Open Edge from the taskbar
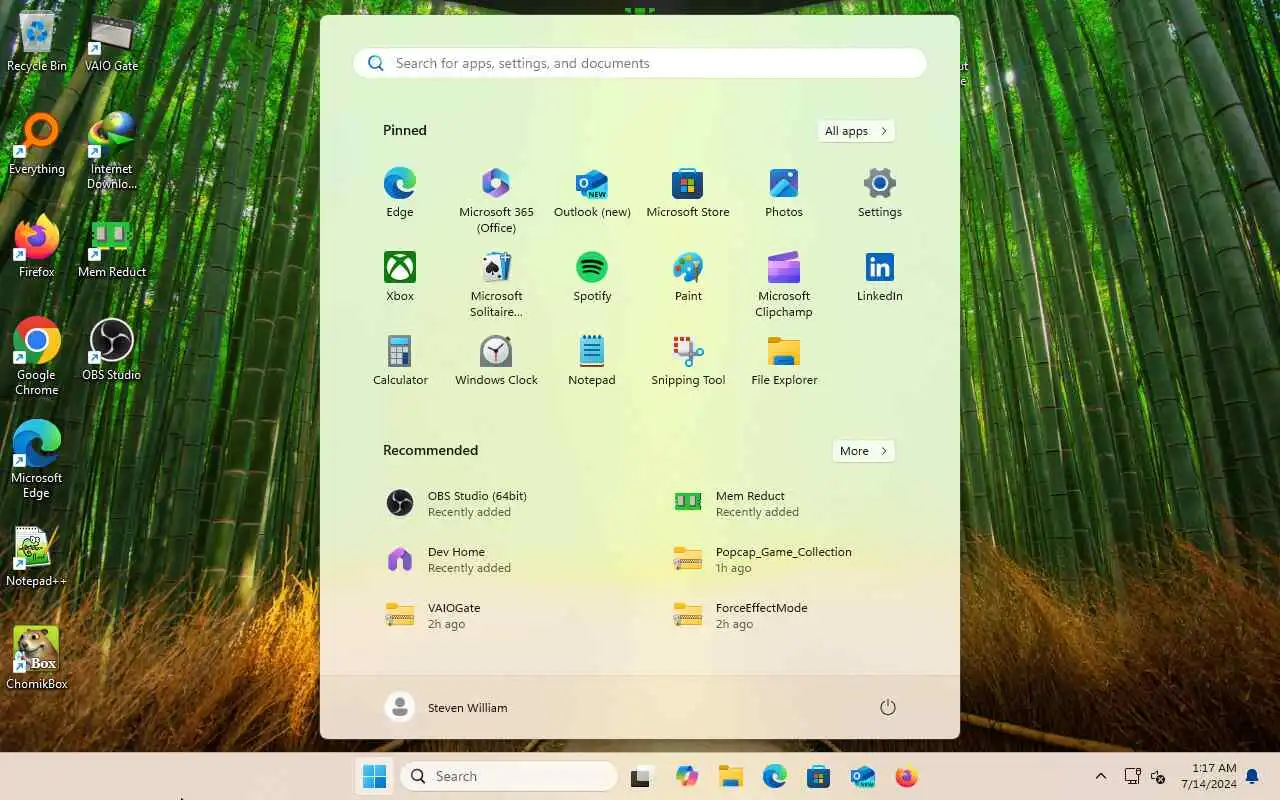This screenshot has width=1280, height=800. 774,776
